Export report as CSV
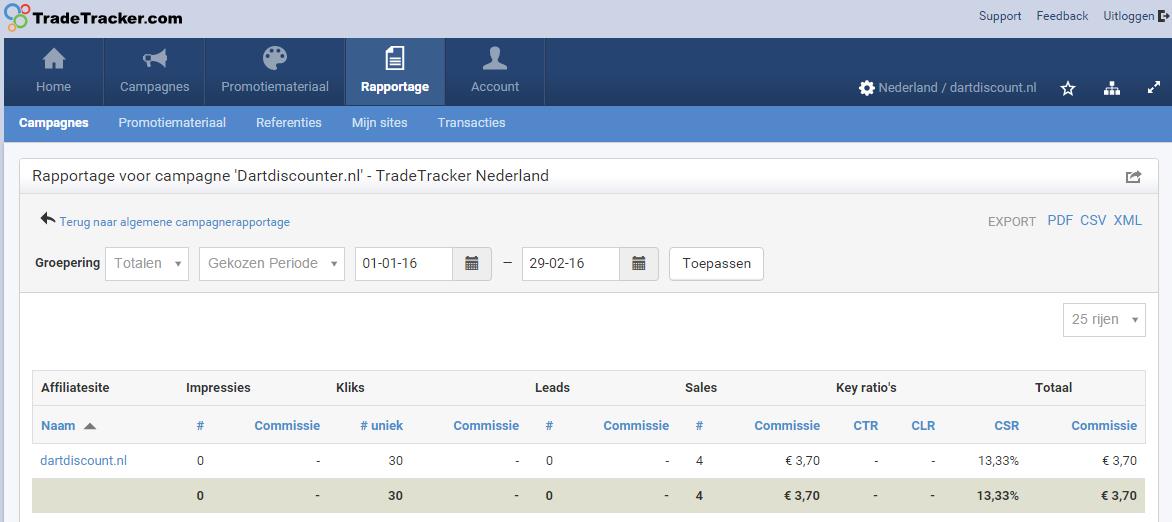Screen dimensions: 1172x522 point(1093,221)
